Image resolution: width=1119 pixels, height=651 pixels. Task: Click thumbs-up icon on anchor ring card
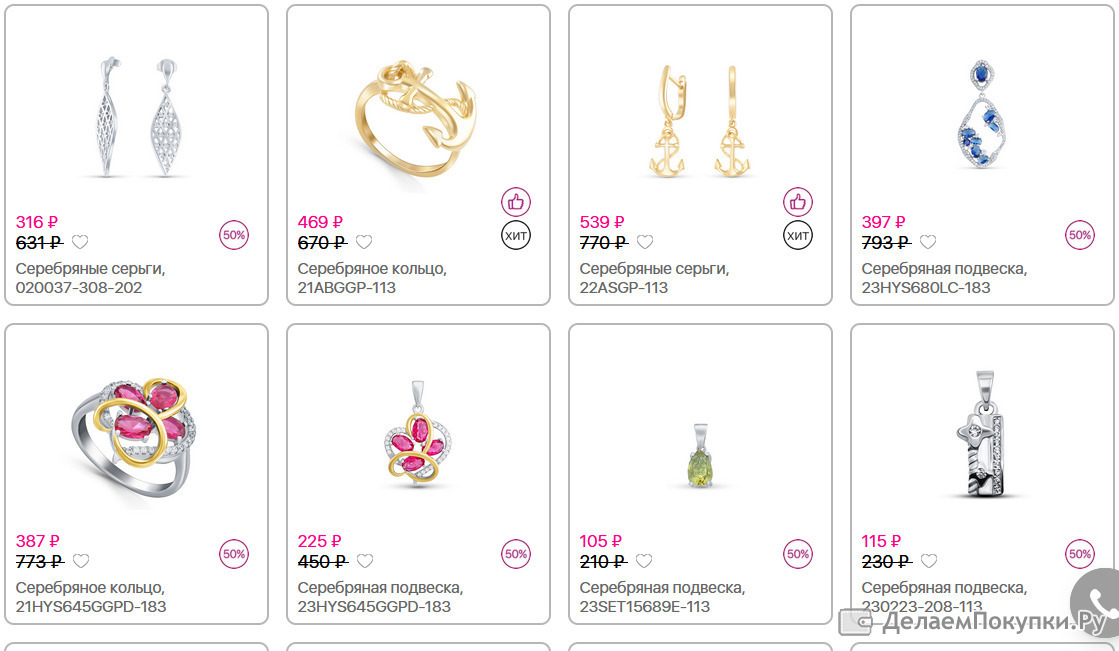tap(516, 202)
